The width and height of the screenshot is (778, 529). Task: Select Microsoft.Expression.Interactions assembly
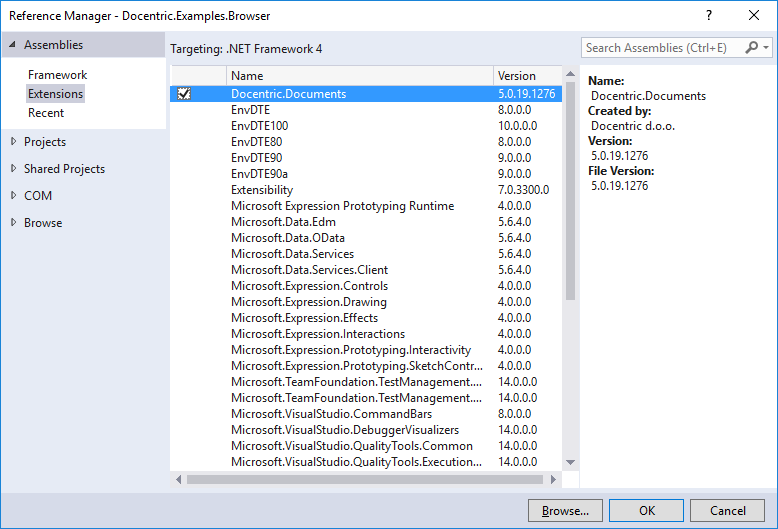point(366,333)
